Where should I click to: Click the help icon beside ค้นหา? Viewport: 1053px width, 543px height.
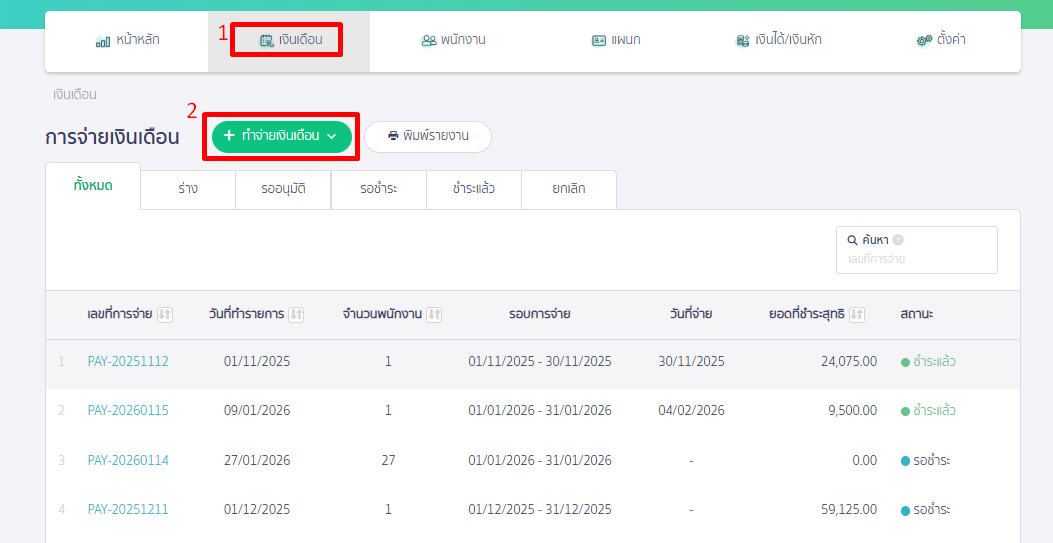click(898, 240)
